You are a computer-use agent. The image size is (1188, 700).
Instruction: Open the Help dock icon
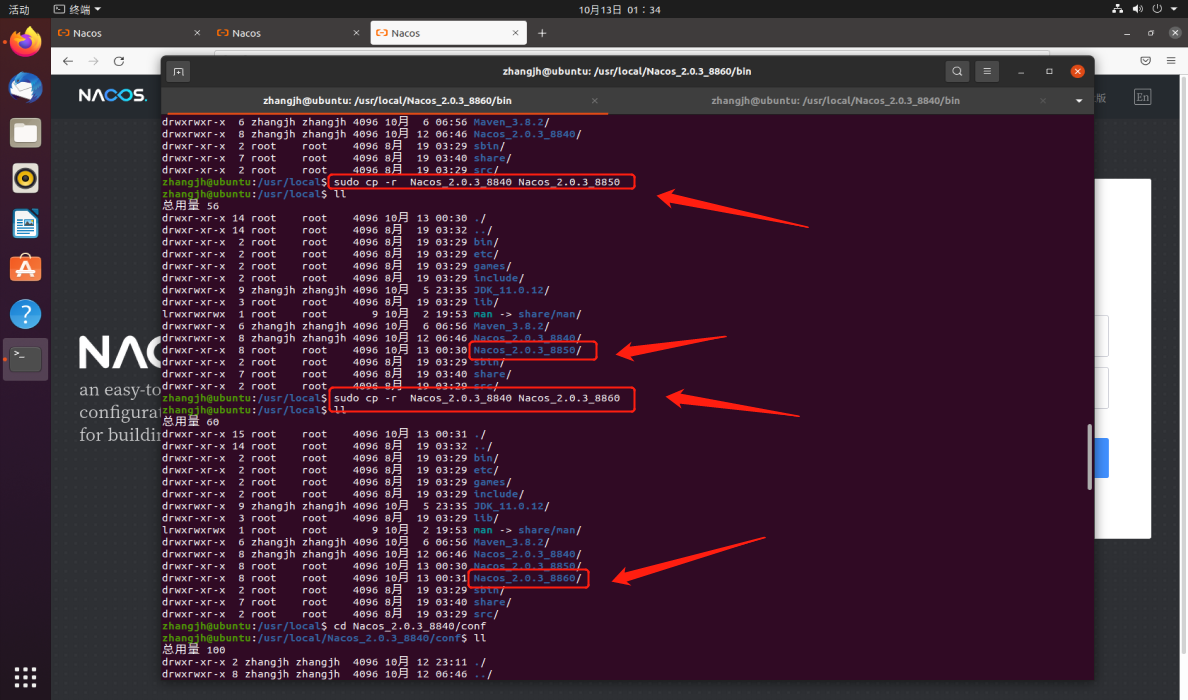pos(26,314)
